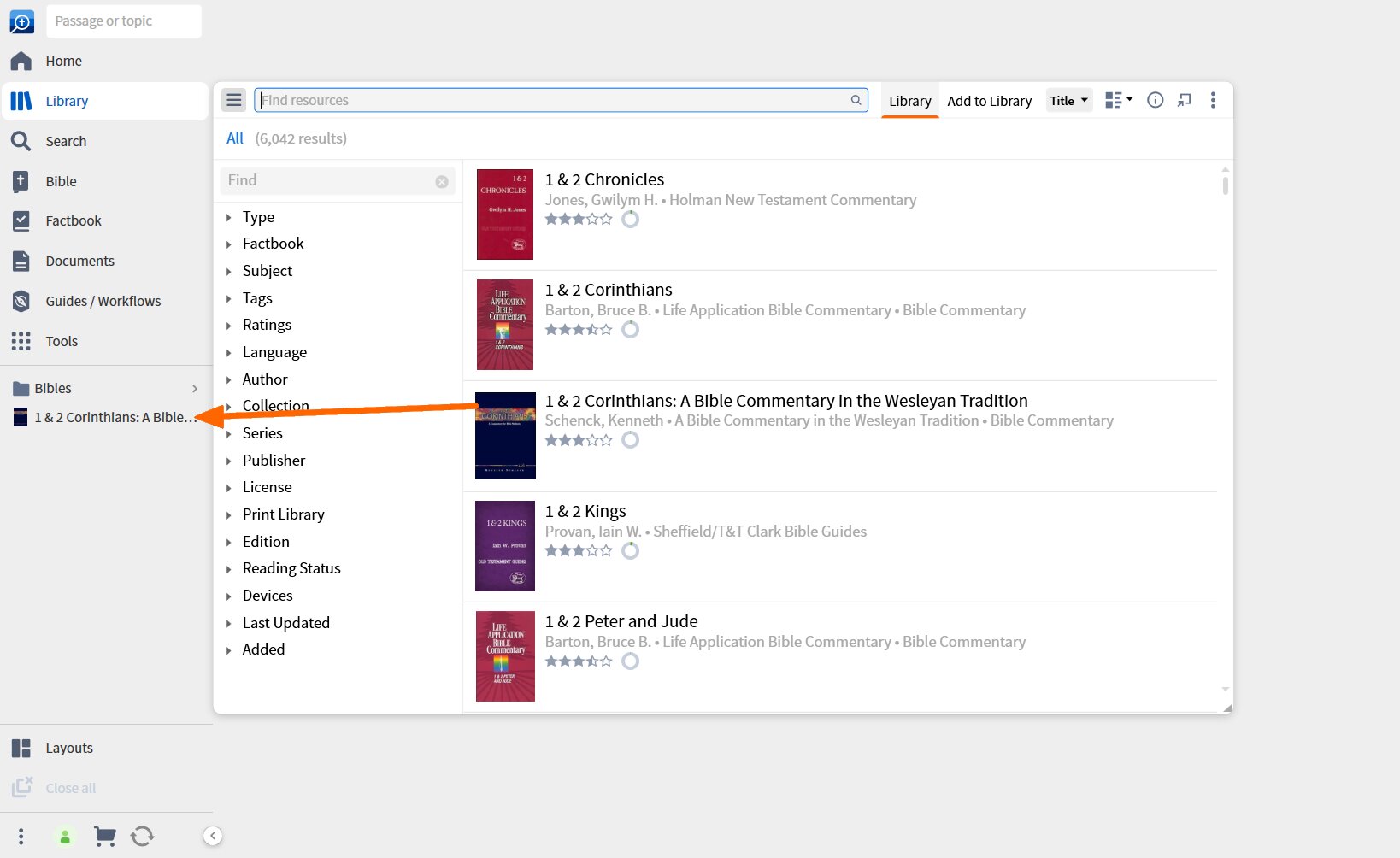Click the sync refresh icon

[143, 836]
